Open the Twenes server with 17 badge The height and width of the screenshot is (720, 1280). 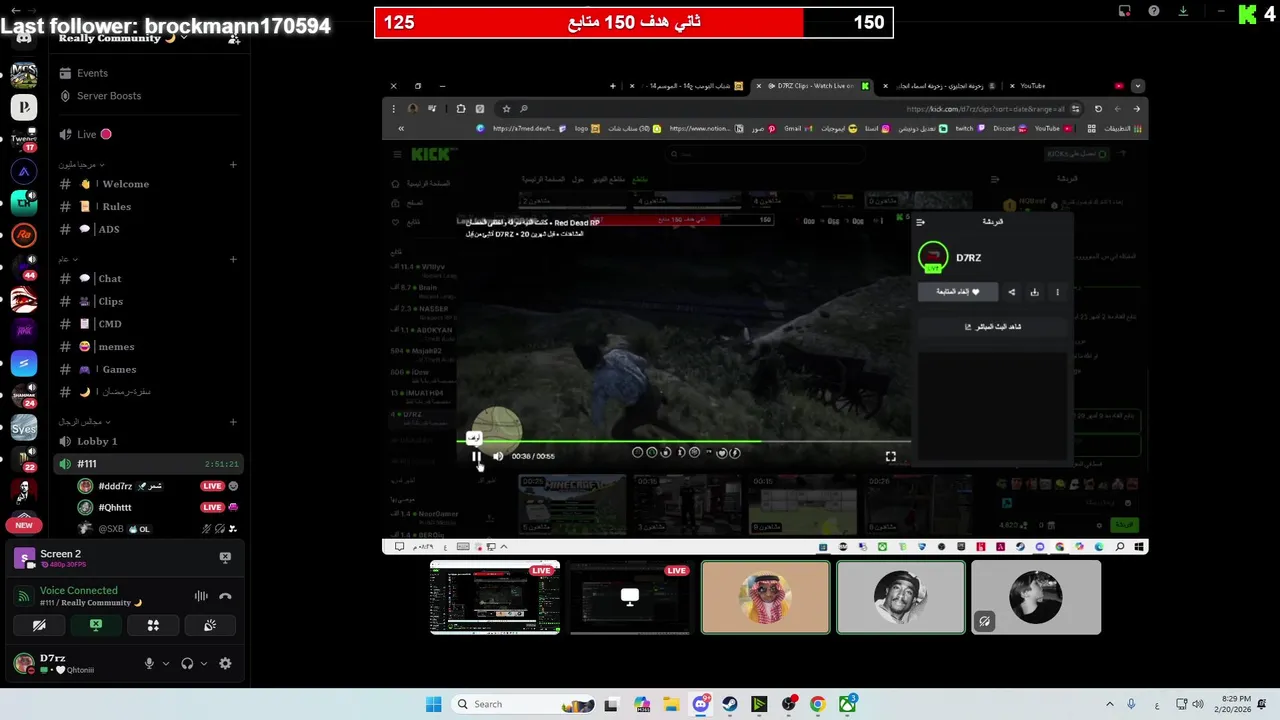(24, 140)
